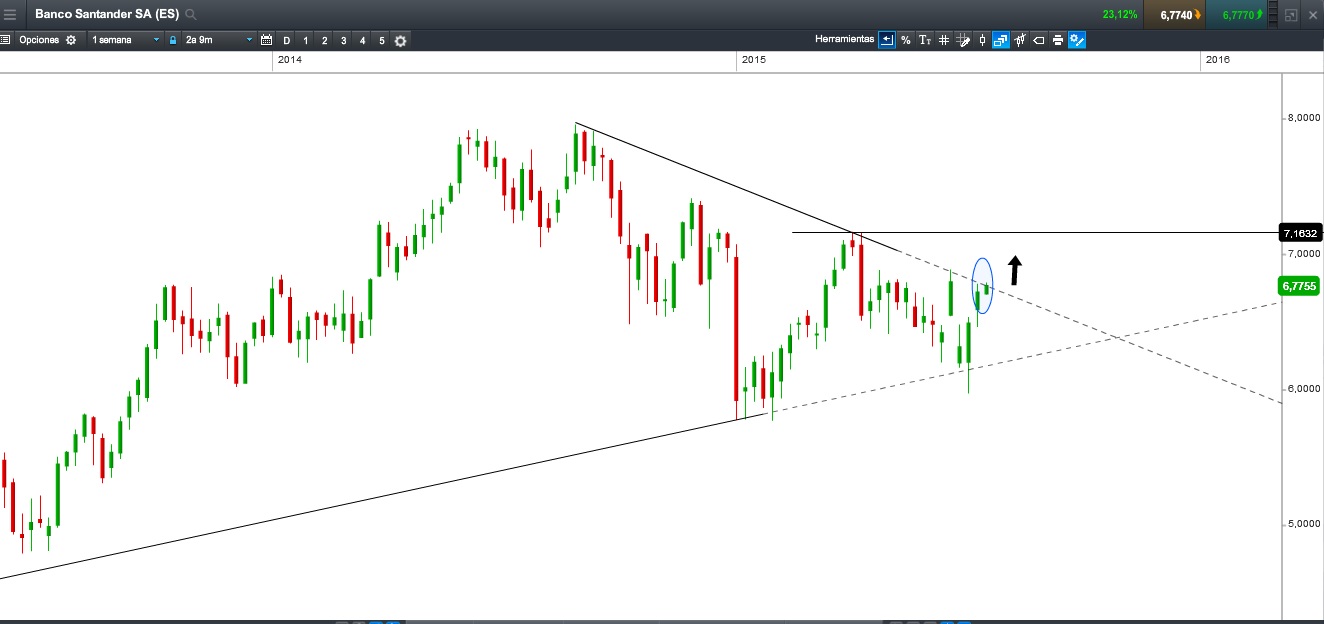Select the percent scale tool
The image size is (1324, 624).
point(906,40)
